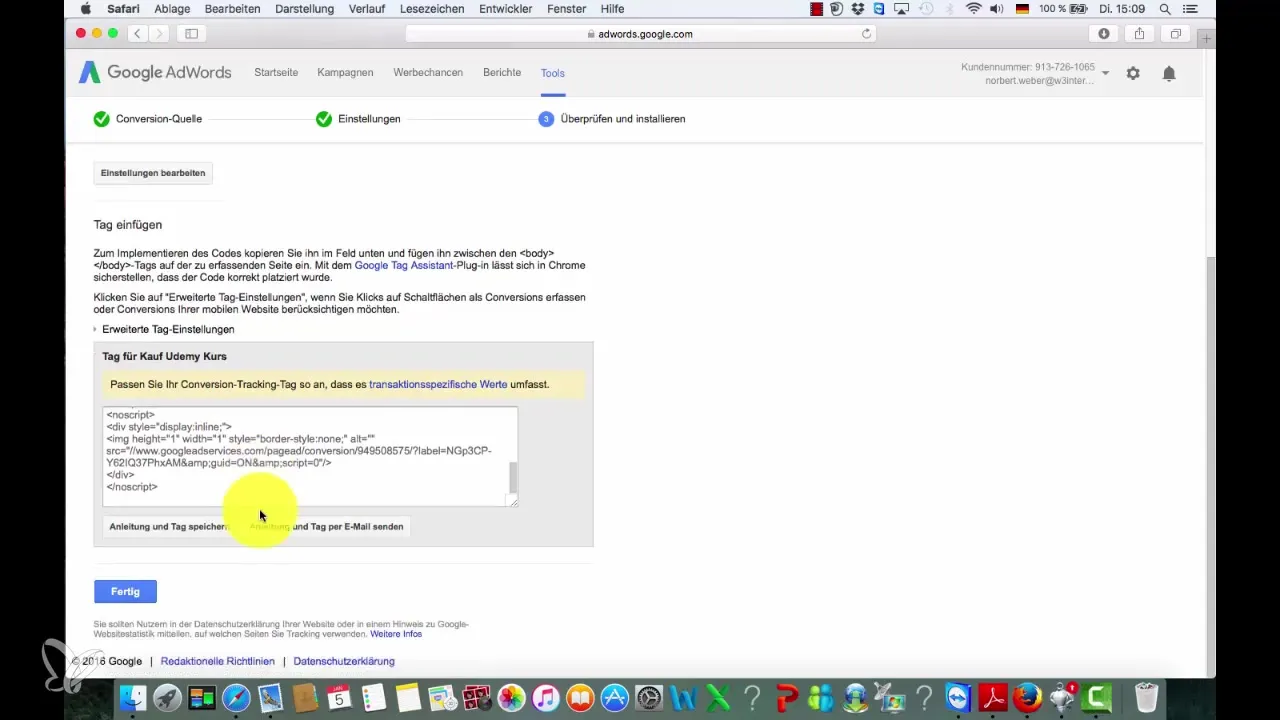Click Anleitung und Tag per E-Mail senden

click(x=326, y=526)
